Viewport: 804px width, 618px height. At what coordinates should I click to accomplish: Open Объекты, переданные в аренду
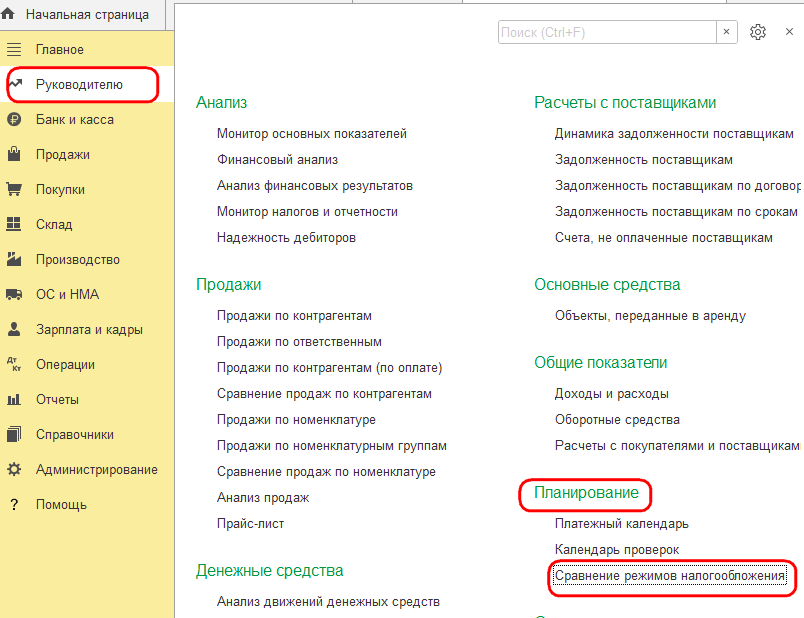(x=650, y=315)
